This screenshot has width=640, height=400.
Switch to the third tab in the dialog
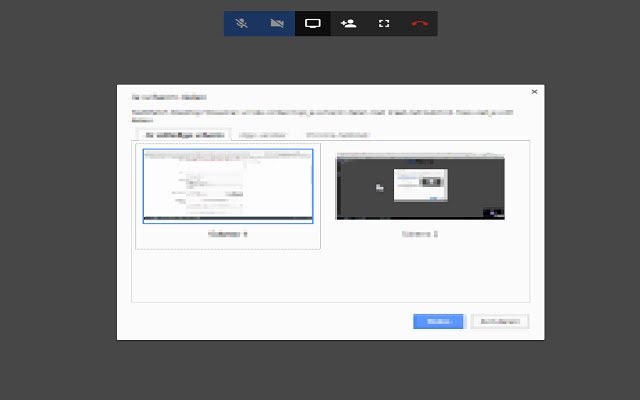pos(338,135)
